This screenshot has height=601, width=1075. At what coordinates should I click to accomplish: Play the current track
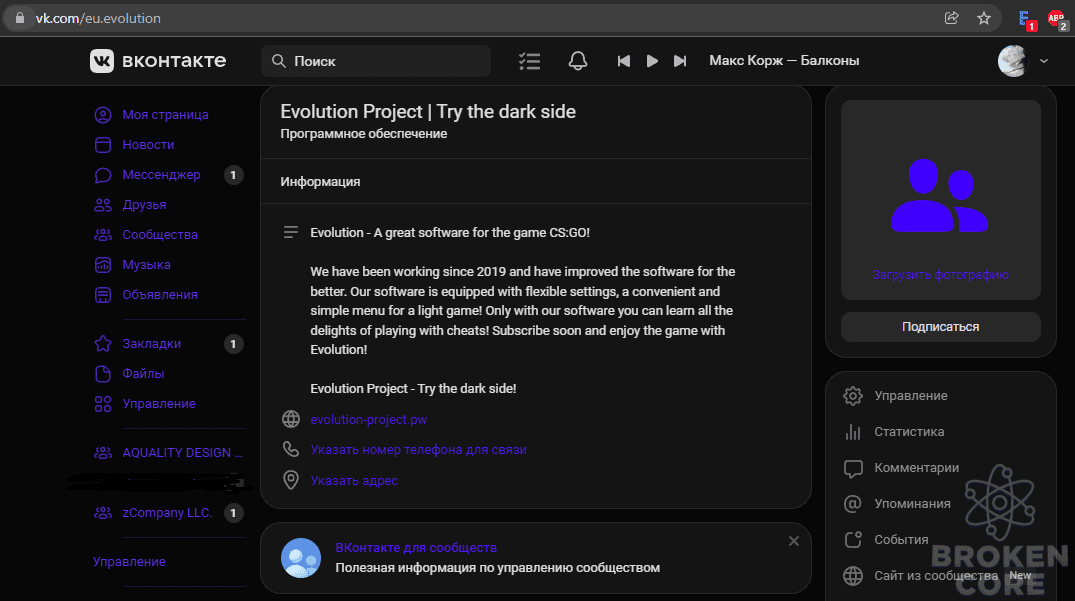pyautogui.click(x=652, y=61)
